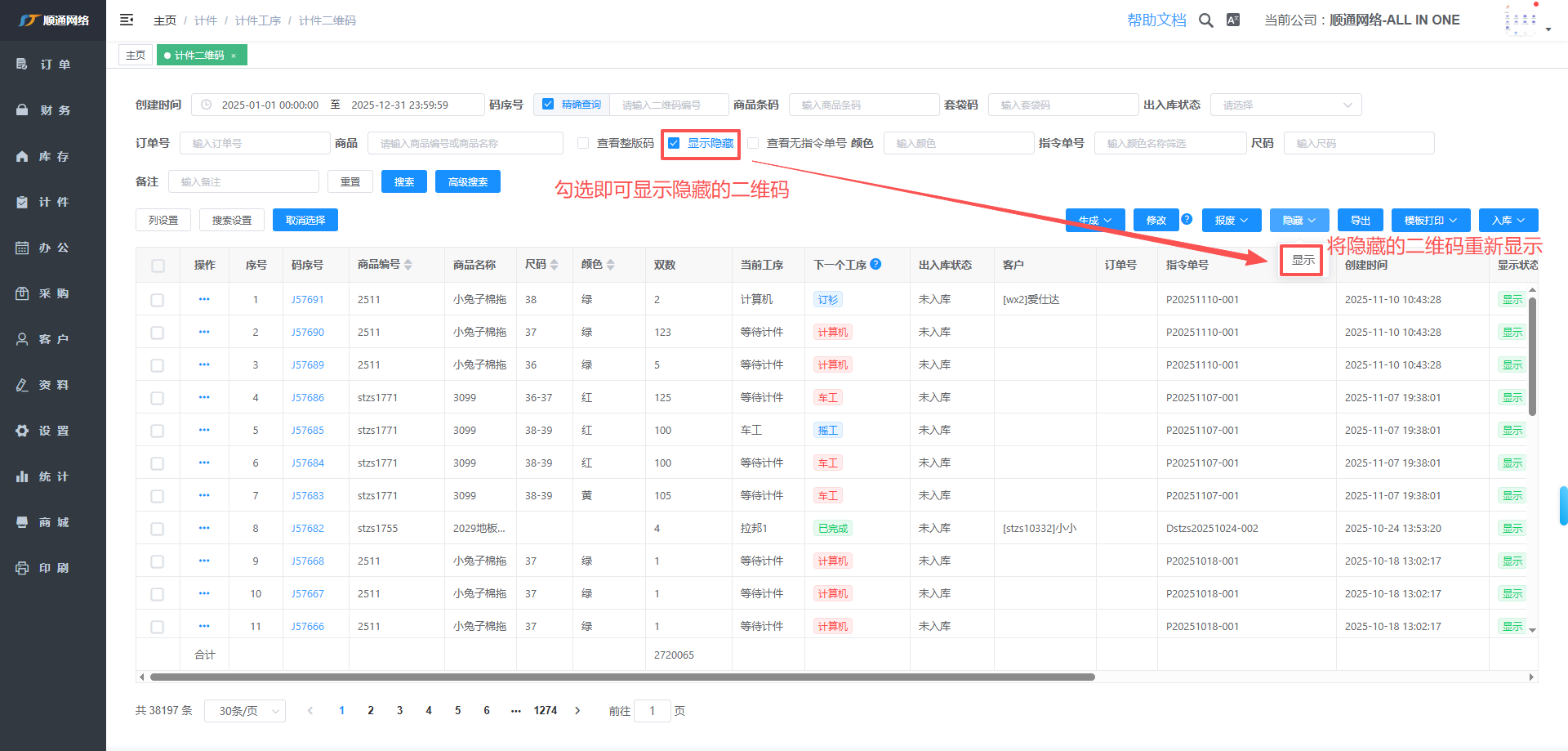The image size is (1568, 751).
Task: Click the 输入订单号 input field
Action: click(255, 143)
